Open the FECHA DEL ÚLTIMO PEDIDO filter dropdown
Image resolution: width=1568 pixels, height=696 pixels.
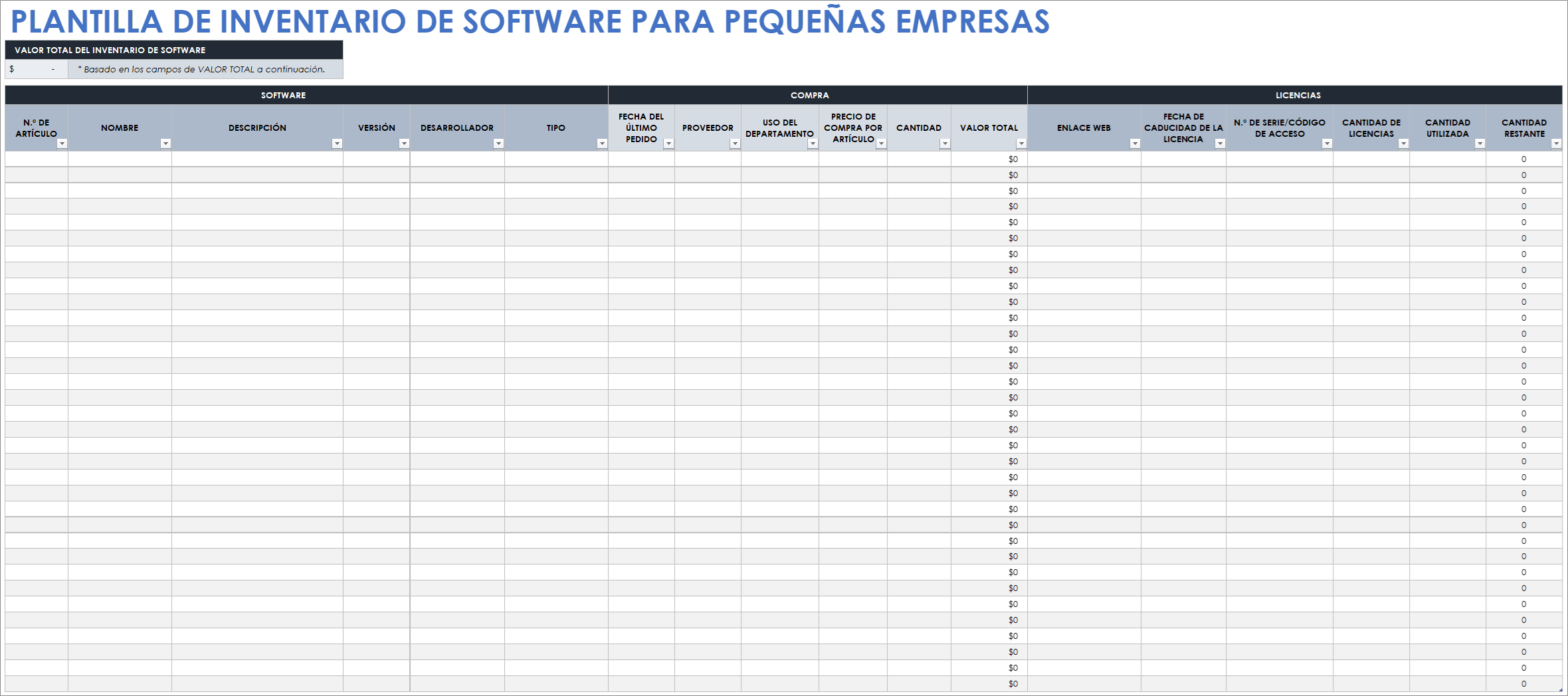(669, 144)
